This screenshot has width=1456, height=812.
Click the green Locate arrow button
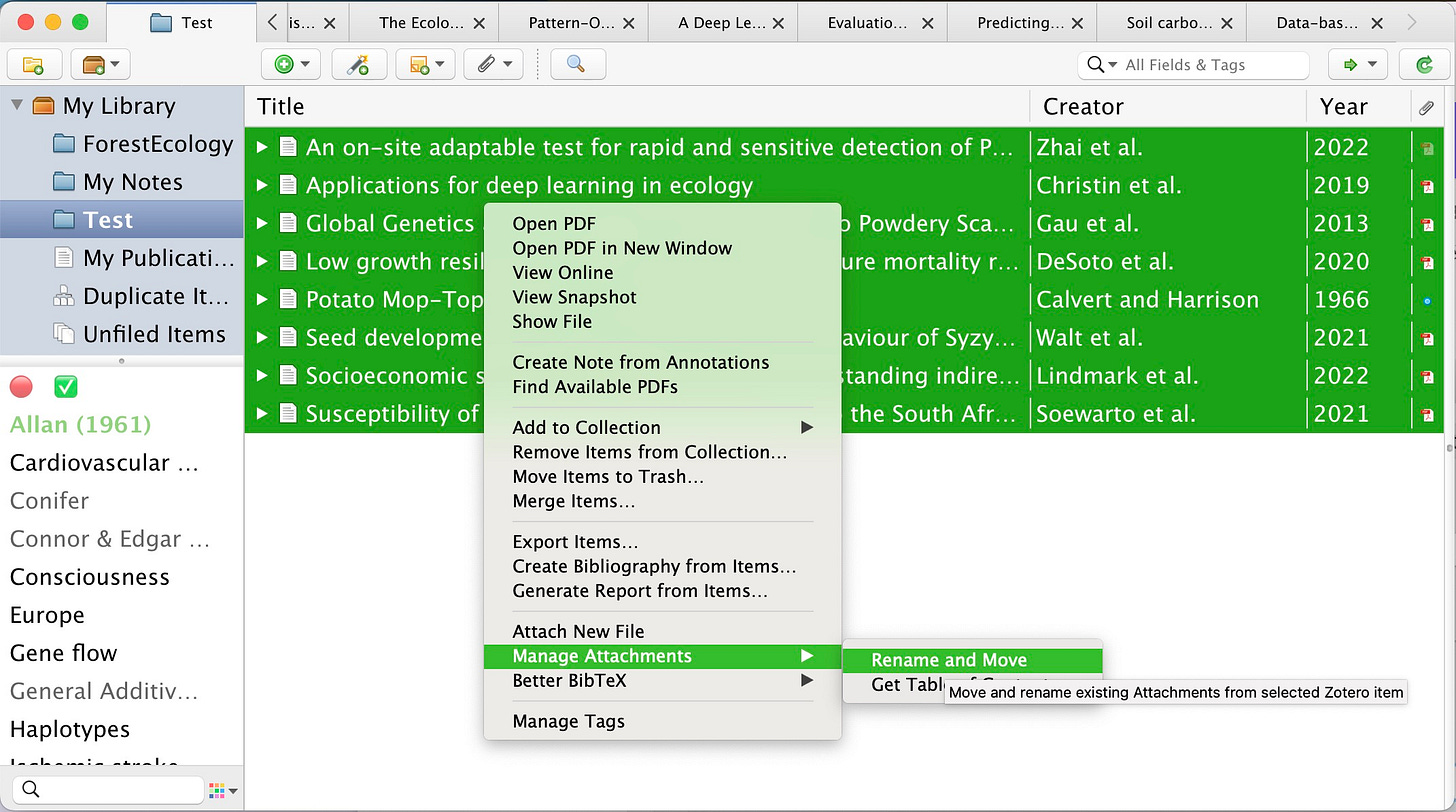(x=1357, y=65)
